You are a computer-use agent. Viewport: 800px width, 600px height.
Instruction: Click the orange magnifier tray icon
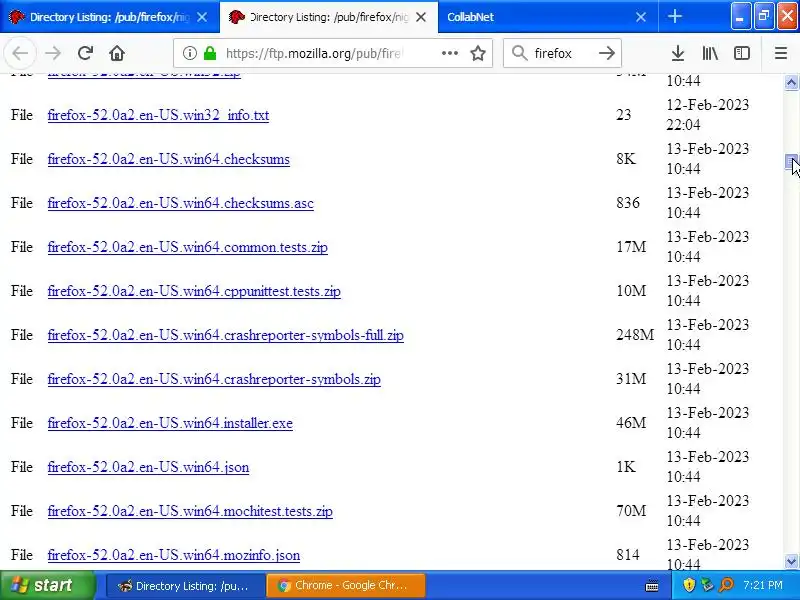(726, 585)
